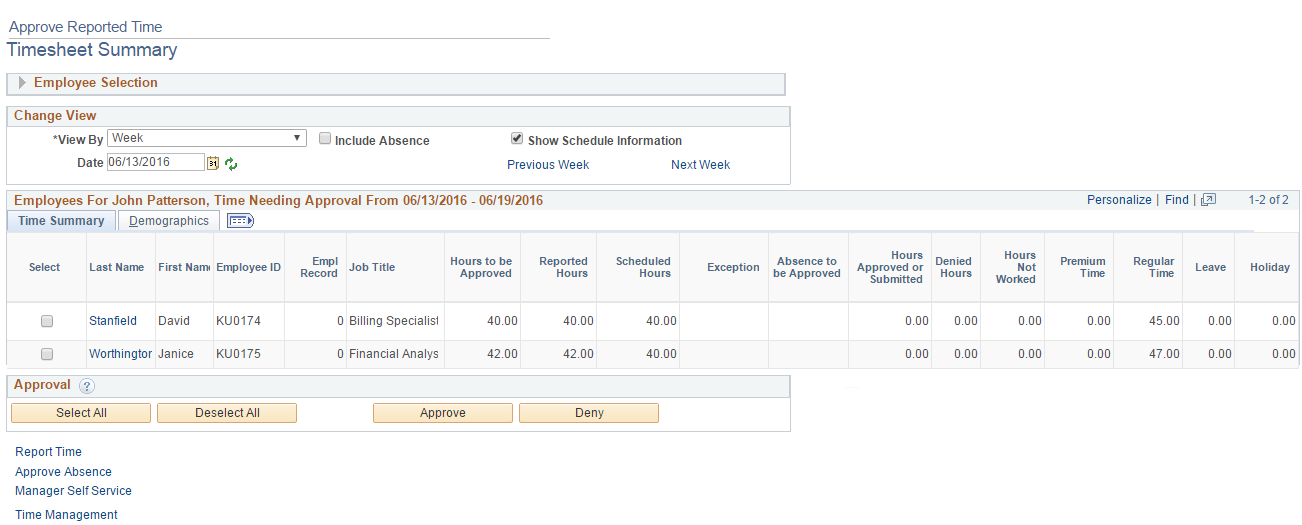
Task: Click the Approve button
Action: 443,413
